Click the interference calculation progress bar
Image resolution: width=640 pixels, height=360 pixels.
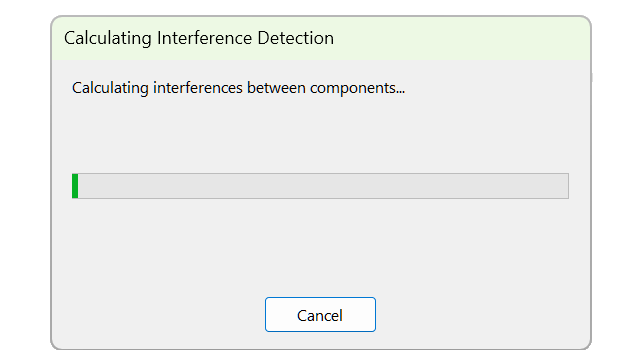320,186
